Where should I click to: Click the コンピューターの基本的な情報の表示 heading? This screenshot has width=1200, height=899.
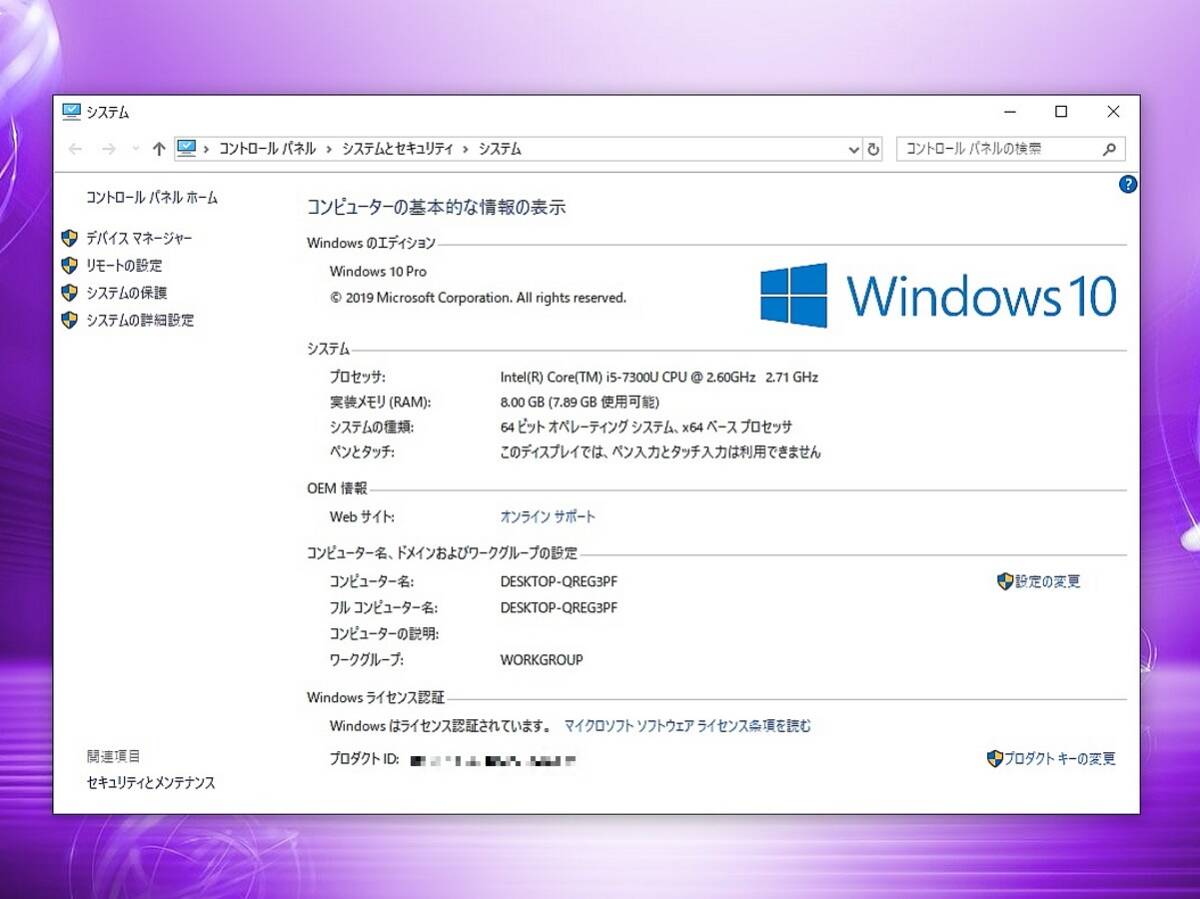pos(436,208)
